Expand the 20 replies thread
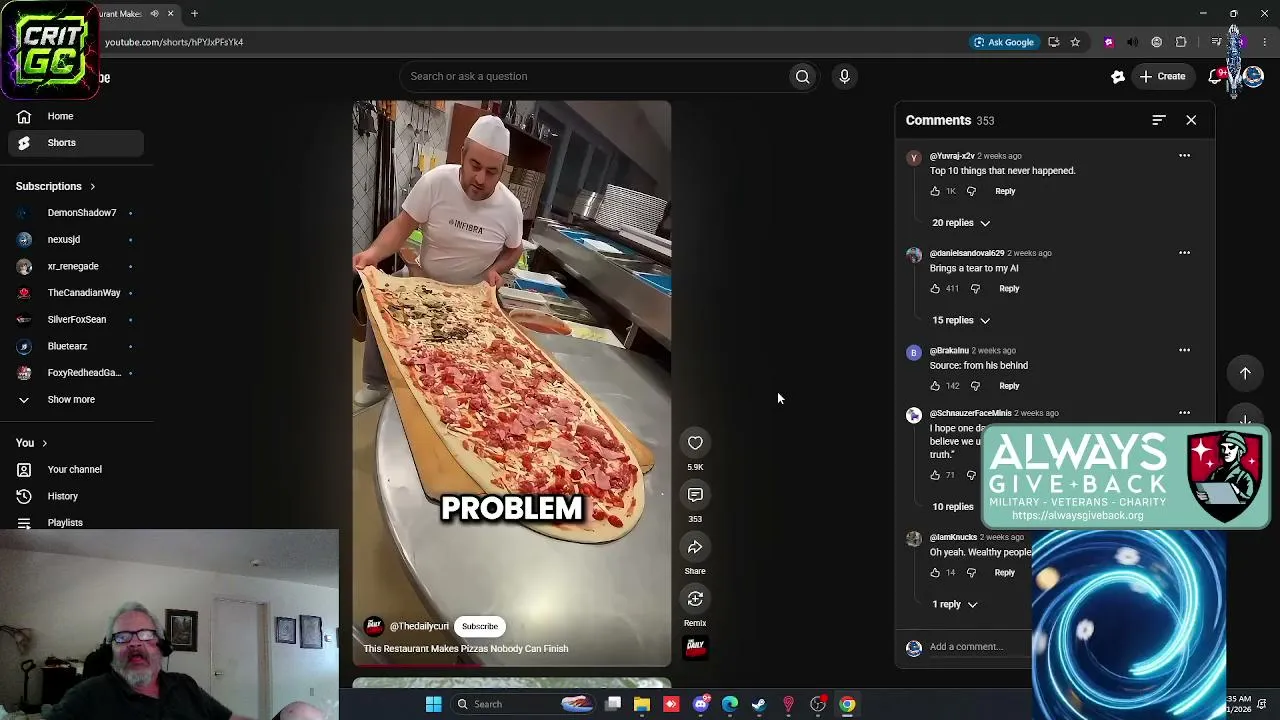The image size is (1280, 720). point(961,223)
